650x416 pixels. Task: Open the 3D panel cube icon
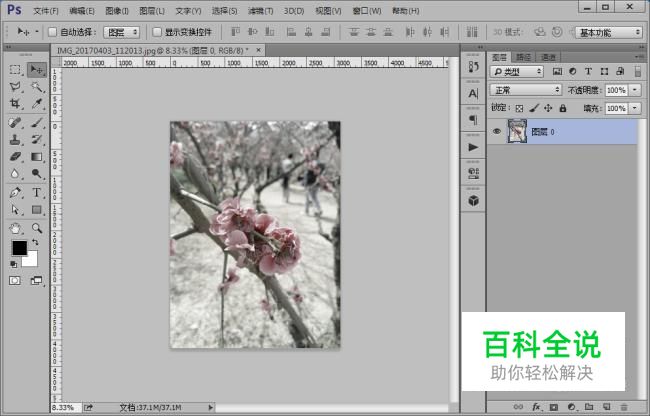pos(473,201)
